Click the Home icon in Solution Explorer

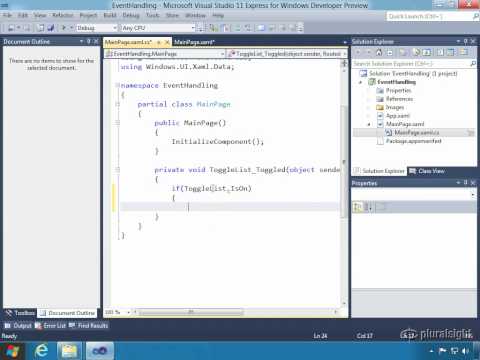[379, 52]
